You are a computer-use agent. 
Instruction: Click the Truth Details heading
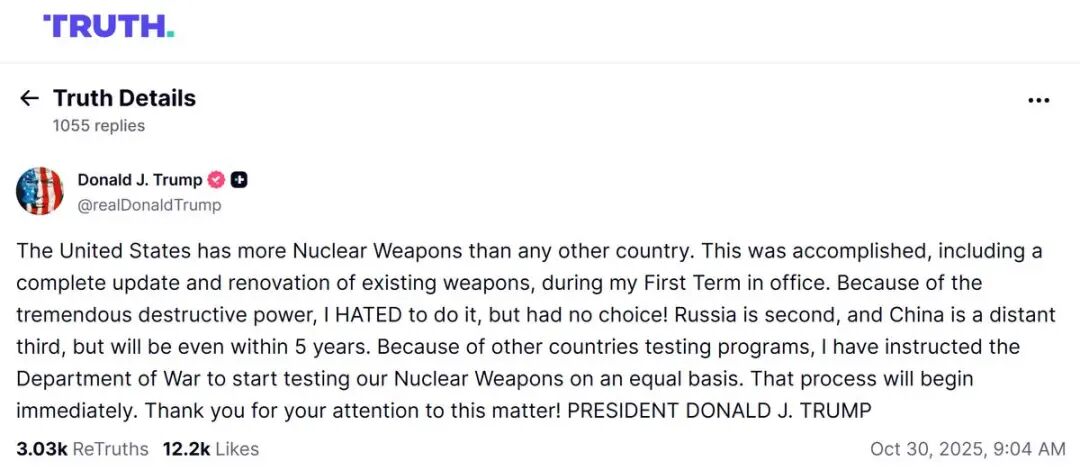pyautogui.click(x=124, y=98)
